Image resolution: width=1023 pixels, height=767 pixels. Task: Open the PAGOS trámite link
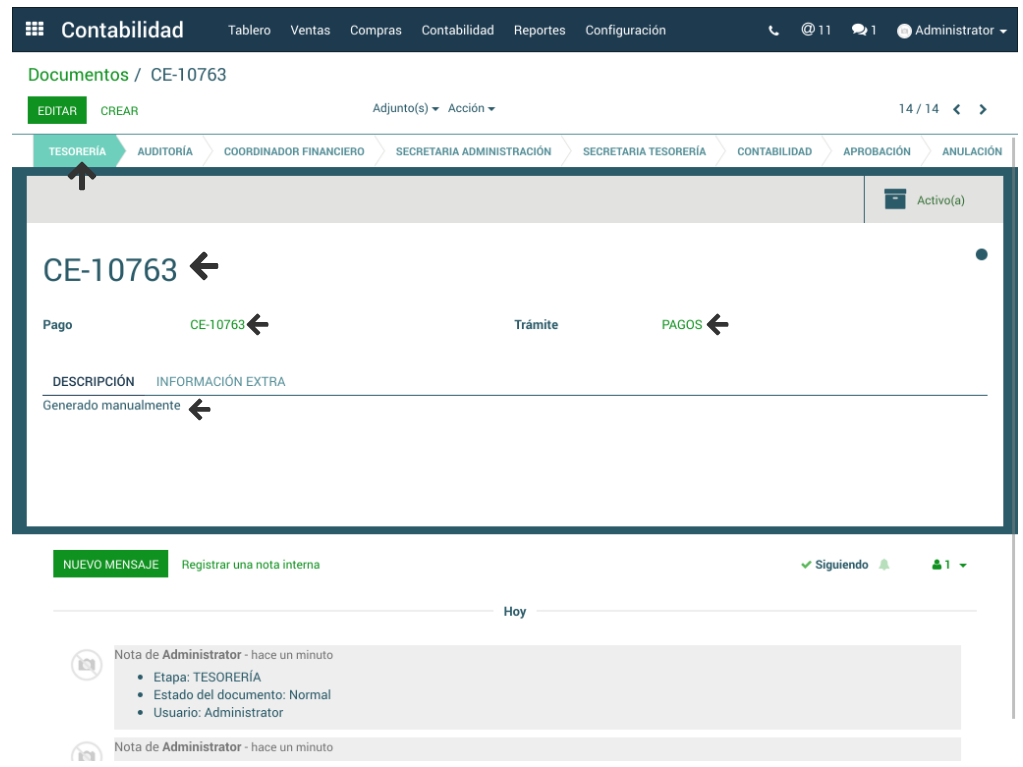682,325
